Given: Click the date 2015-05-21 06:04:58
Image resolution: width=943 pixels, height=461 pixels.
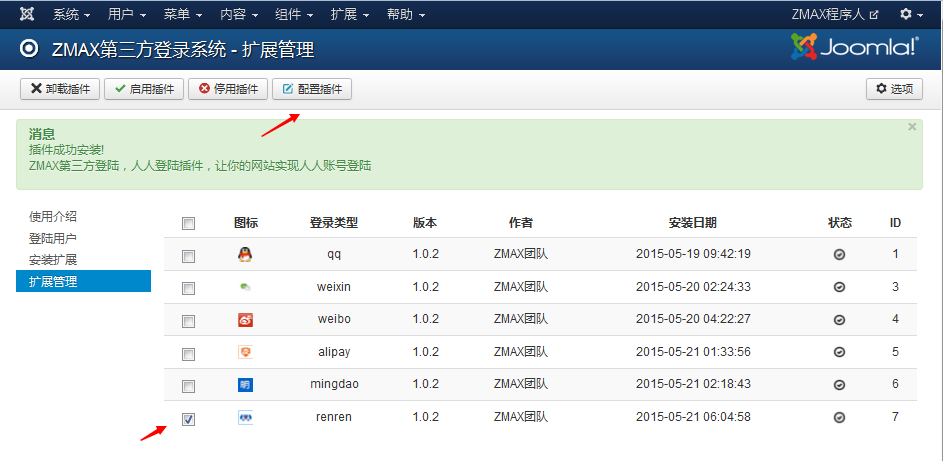Looking at the screenshot, I should (693, 417).
